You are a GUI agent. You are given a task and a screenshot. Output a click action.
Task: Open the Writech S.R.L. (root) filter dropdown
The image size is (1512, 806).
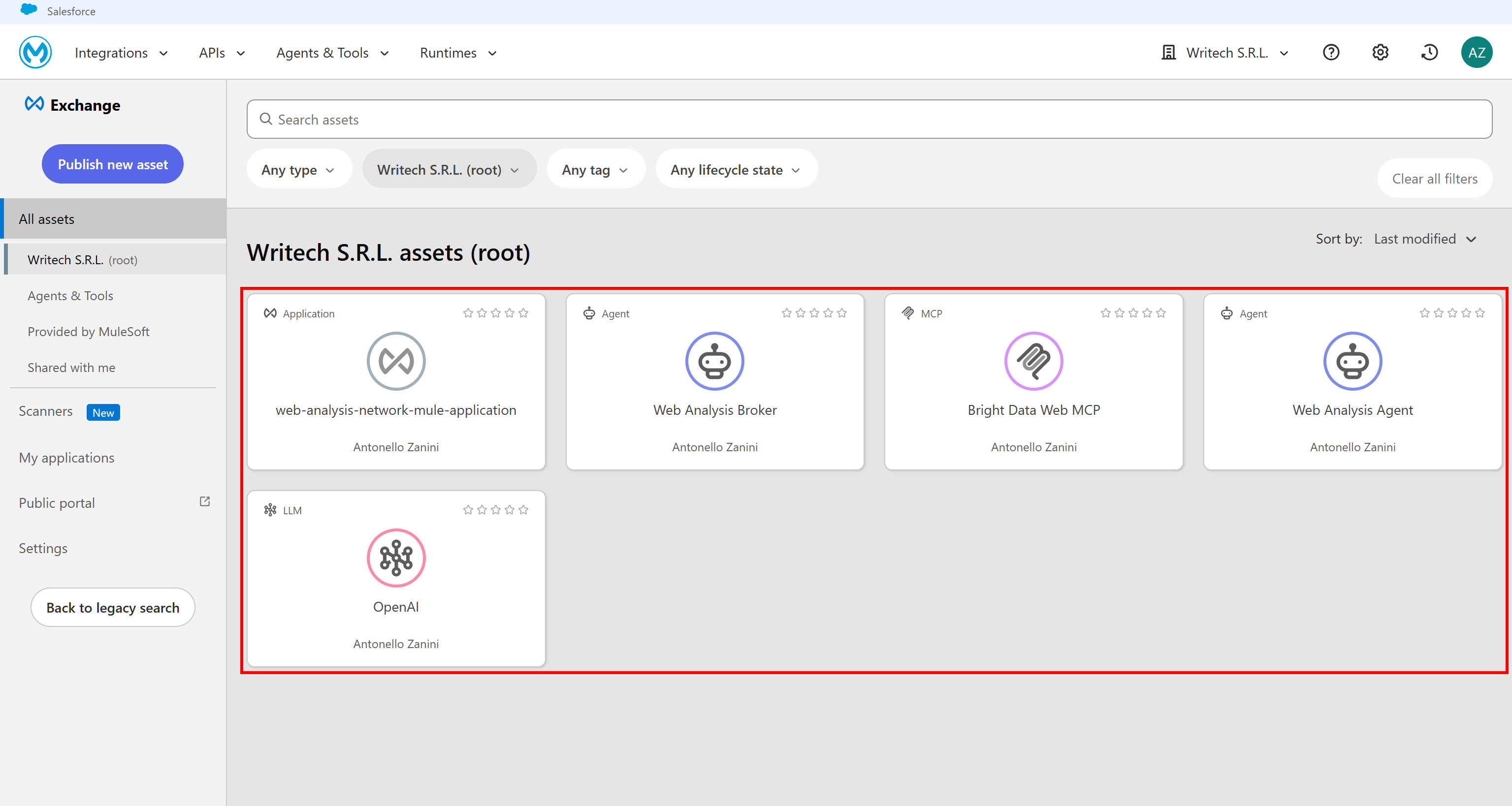coord(449,169)
